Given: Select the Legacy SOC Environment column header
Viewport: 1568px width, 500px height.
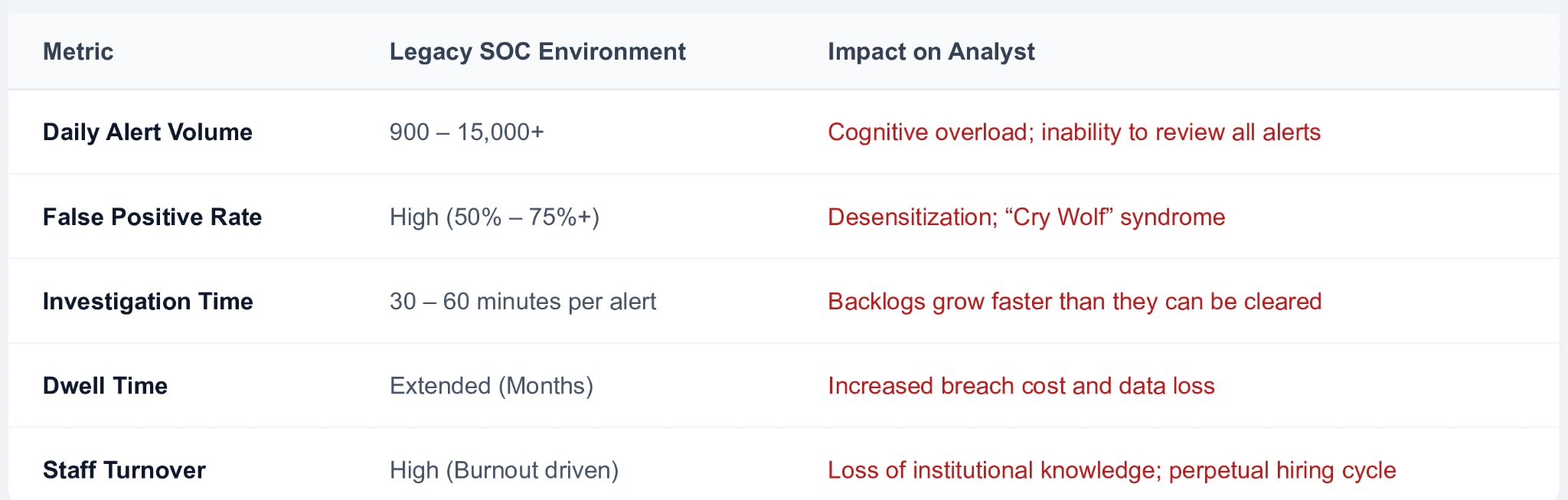Looking at the screenshot, I should tap(537, 51).
